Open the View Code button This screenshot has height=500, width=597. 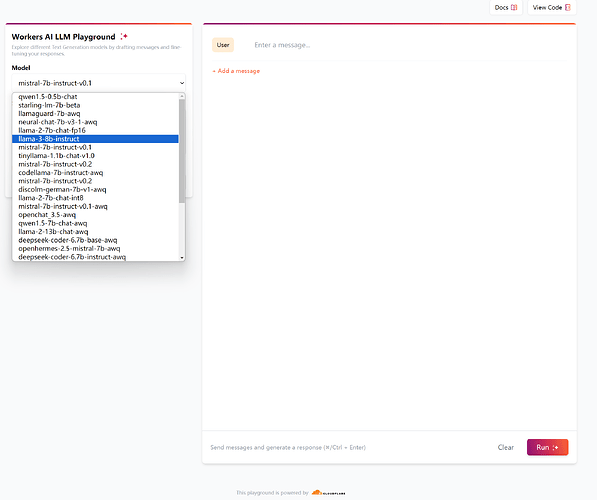[x=552, y=7]
